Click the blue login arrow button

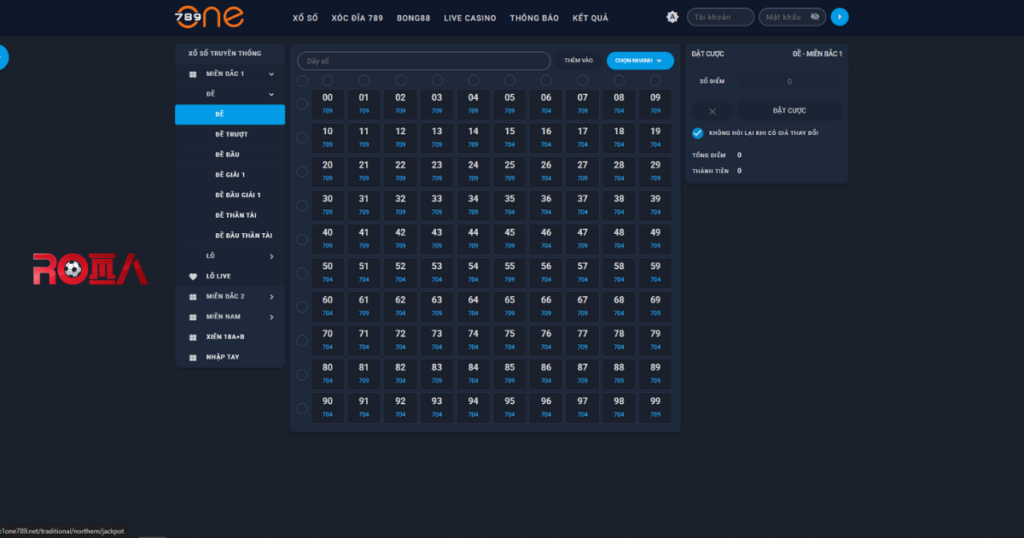pos(840,17)
